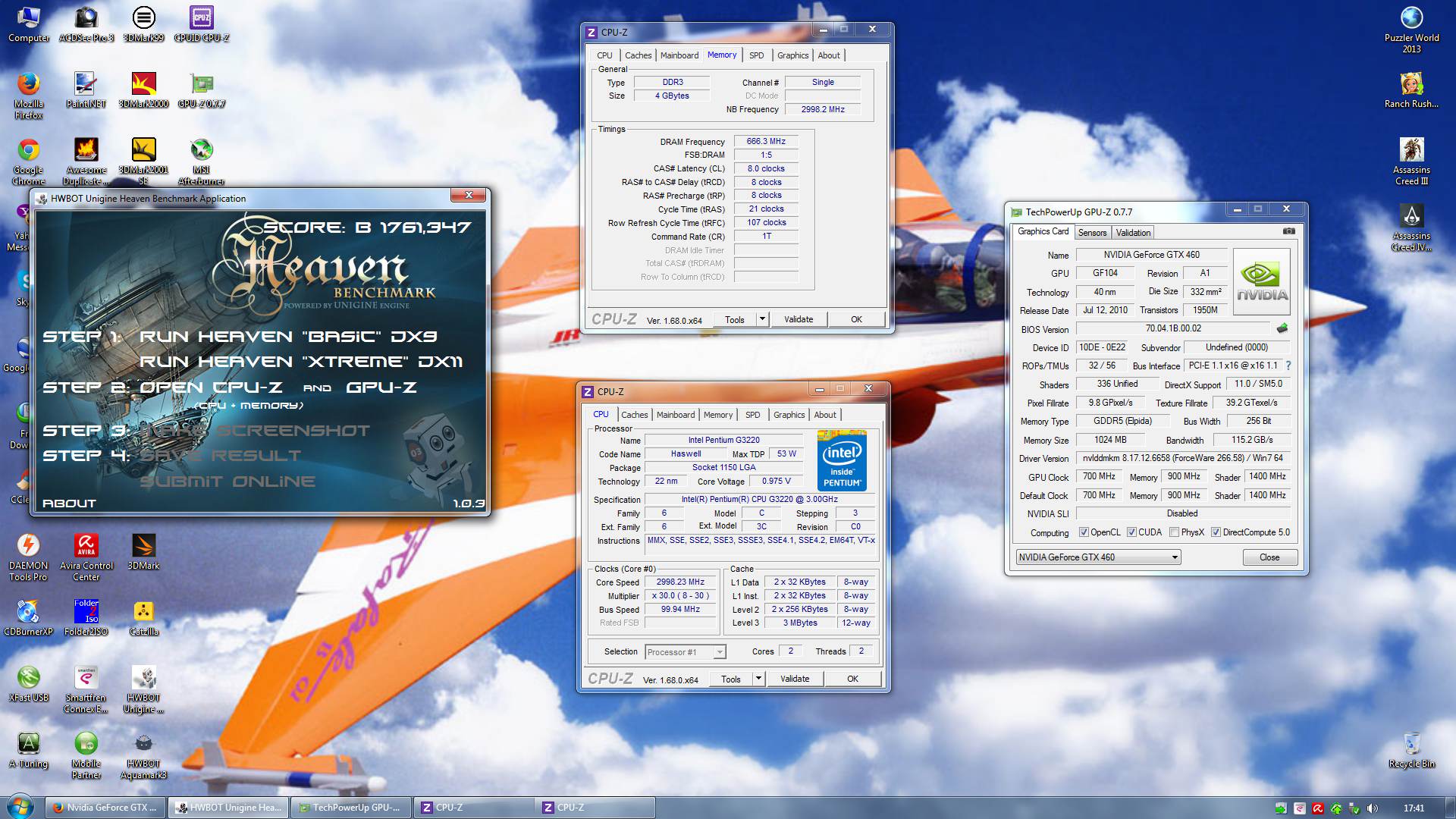Launch GPU-Z 0.7.7 desktop shortcut
The image size is (1456, 819).
(201, 90)
